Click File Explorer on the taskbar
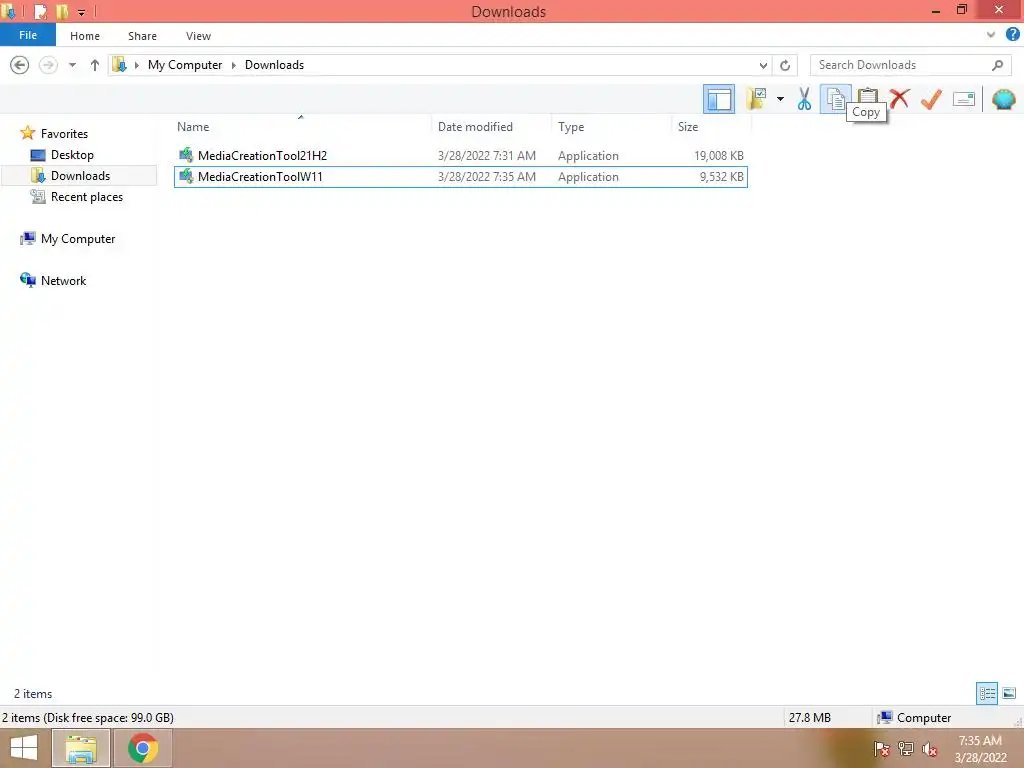The height and width of the screenshot is (768, 1024). (x=80, y=748)
